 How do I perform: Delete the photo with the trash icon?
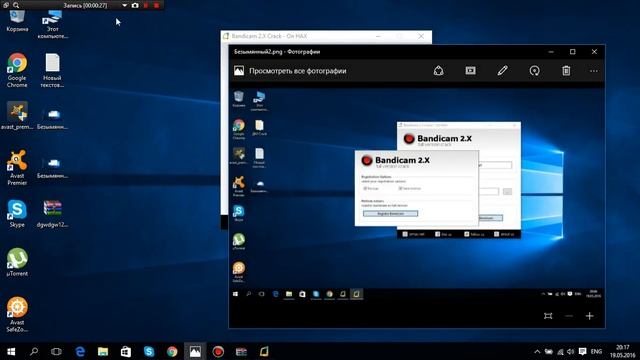point(566,71)
